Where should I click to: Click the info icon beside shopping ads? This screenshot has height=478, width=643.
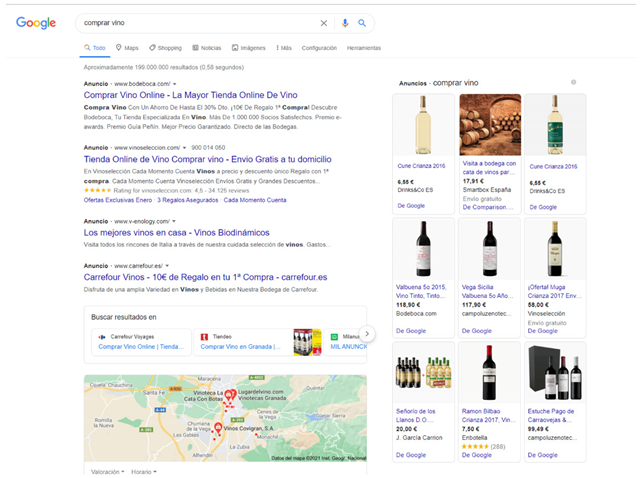point(573,82)
